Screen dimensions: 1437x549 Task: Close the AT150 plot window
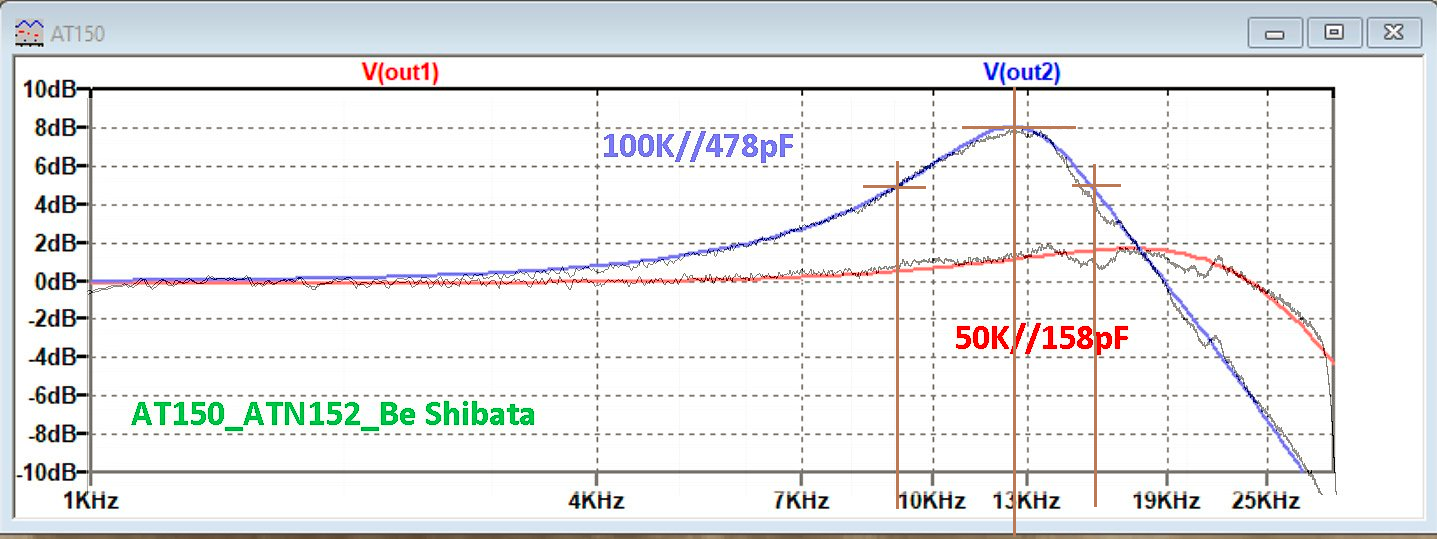1393,33
